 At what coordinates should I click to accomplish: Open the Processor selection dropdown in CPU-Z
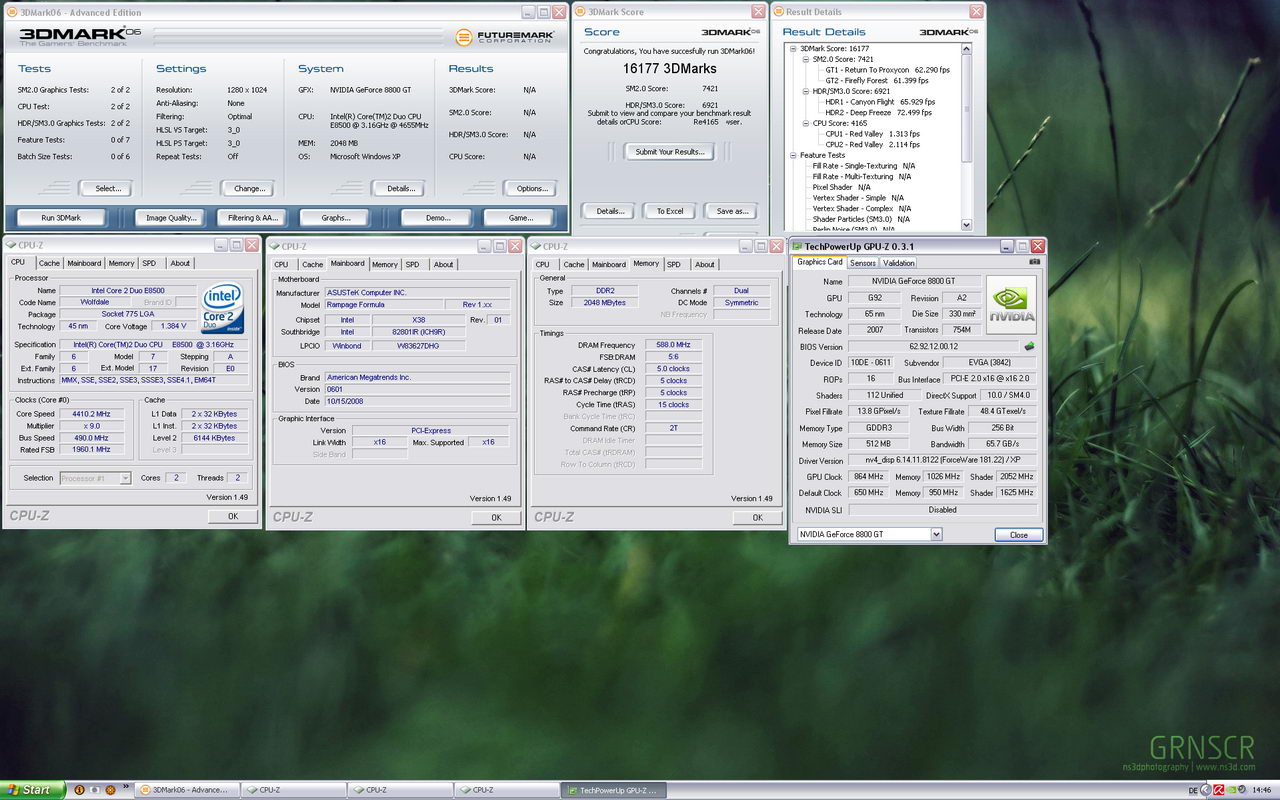[125, 478]
